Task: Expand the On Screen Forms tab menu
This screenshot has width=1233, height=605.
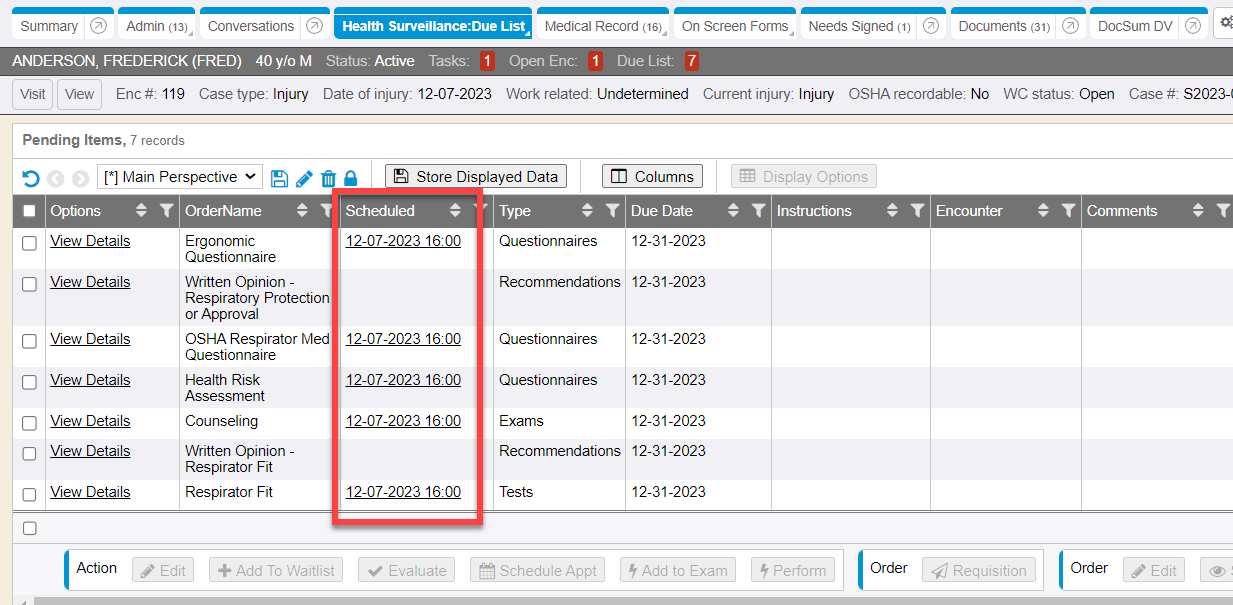Action: coord(793,35)
